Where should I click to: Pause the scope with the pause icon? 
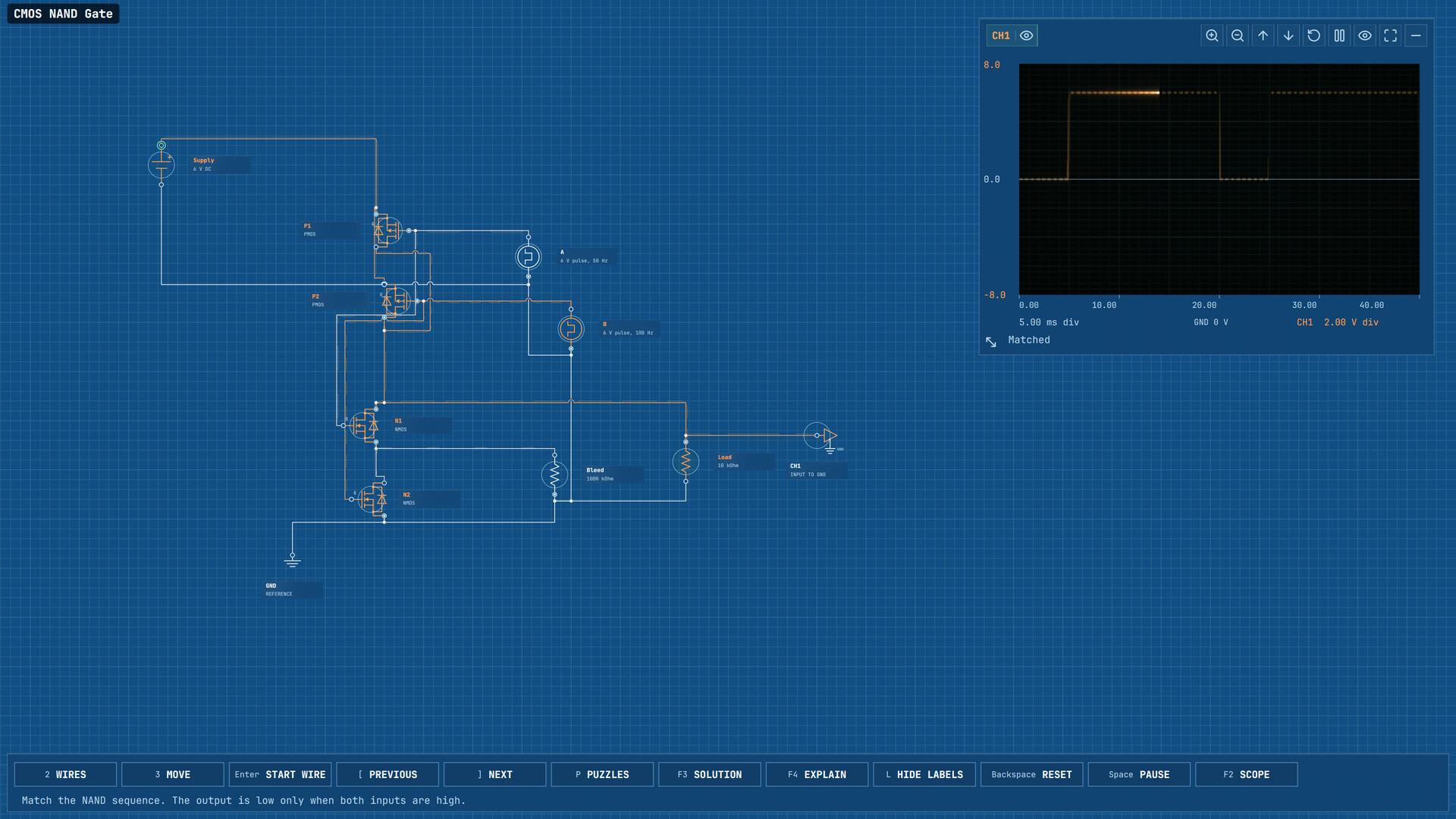[x=1339, y=36]
